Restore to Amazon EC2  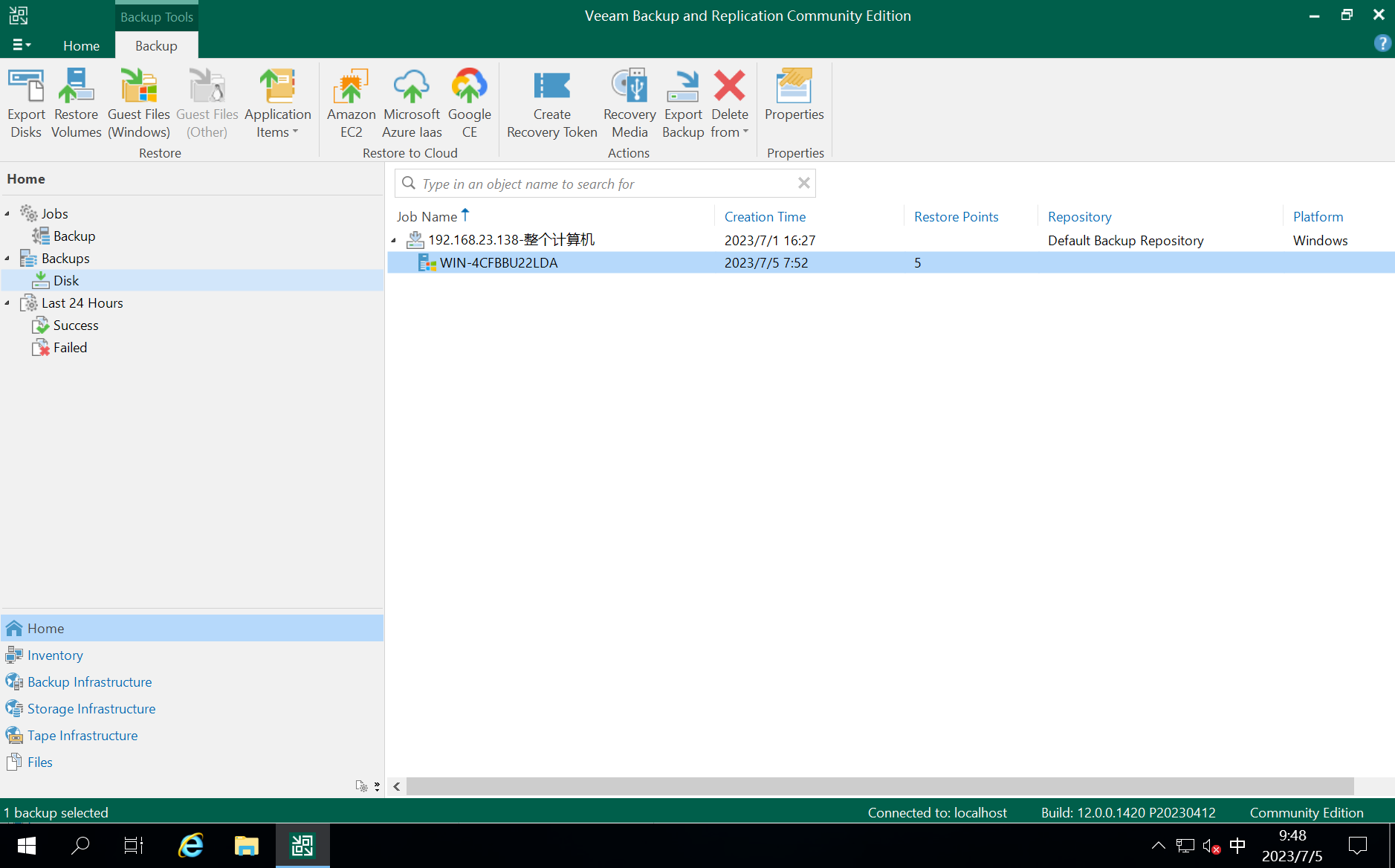352,103
